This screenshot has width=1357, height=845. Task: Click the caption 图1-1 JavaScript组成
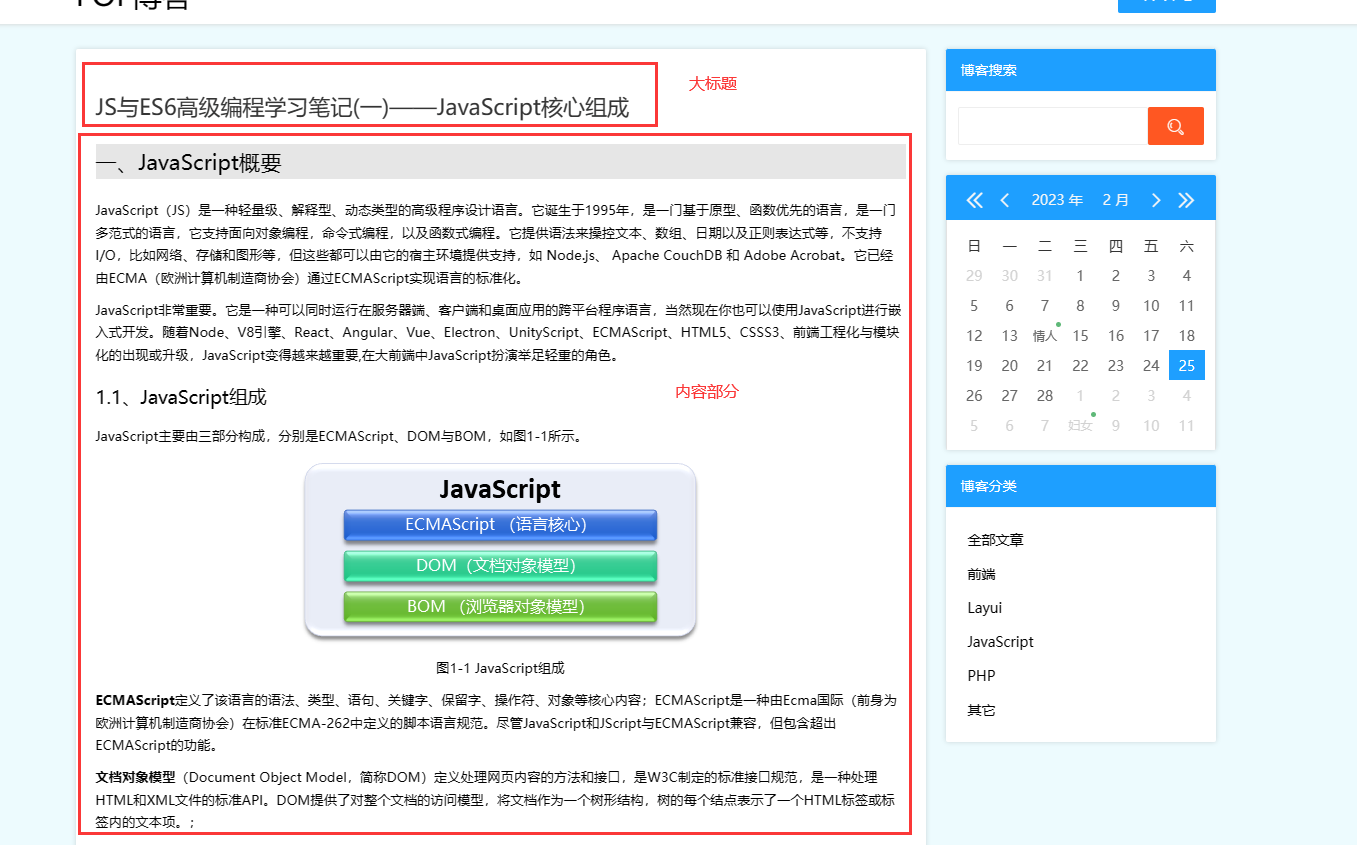[500, 668]
